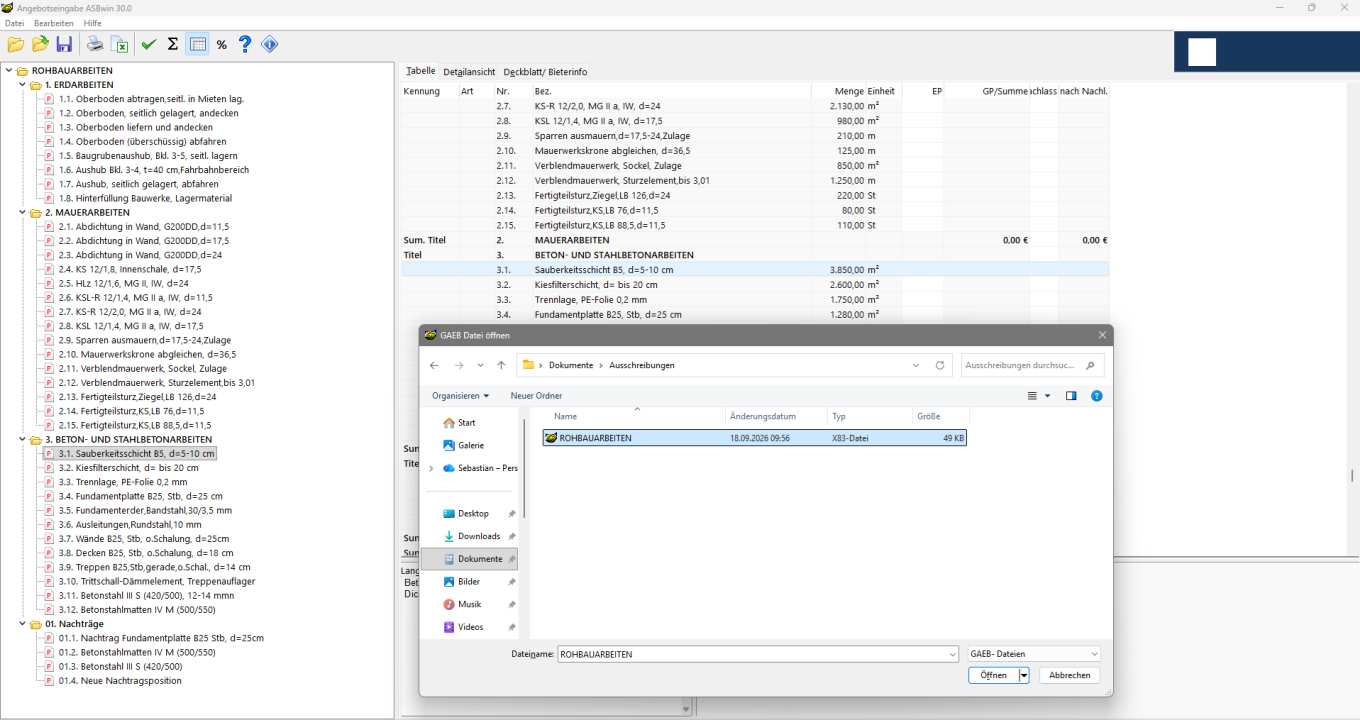1360x720 pixels.
Task: Click the percent toolbar icon
Action: point(221,44)
